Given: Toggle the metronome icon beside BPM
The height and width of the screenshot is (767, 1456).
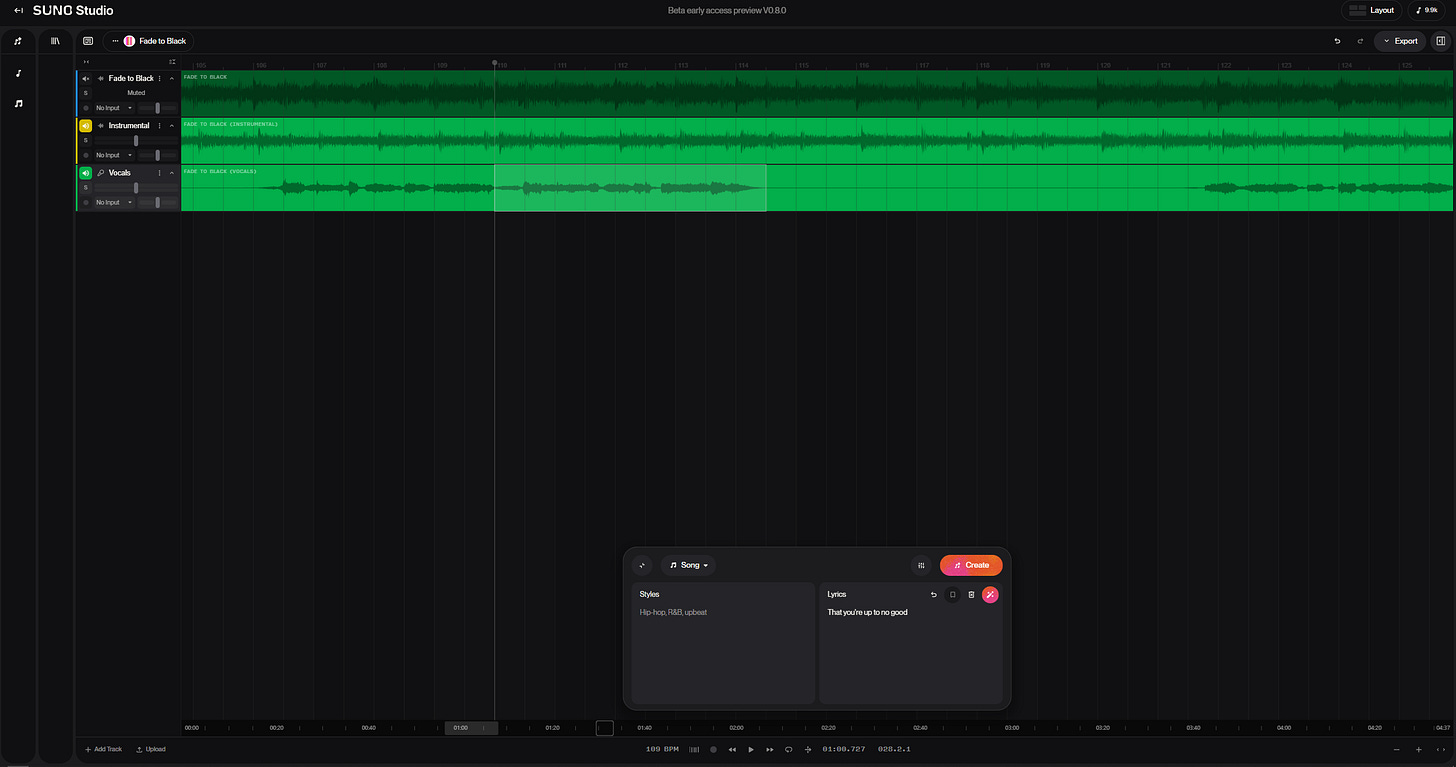Looking at the screenshot, I should (x=694, y=749).
